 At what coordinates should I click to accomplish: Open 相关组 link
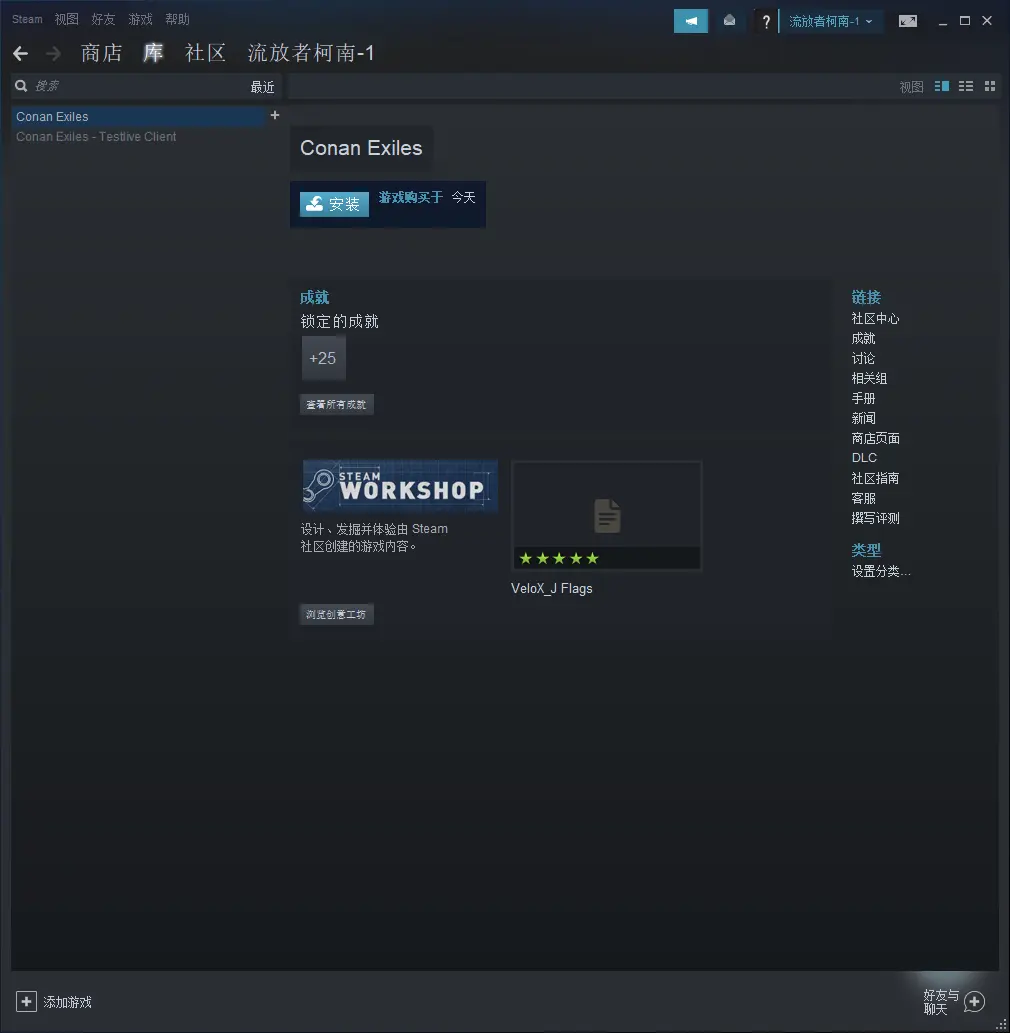869,378
